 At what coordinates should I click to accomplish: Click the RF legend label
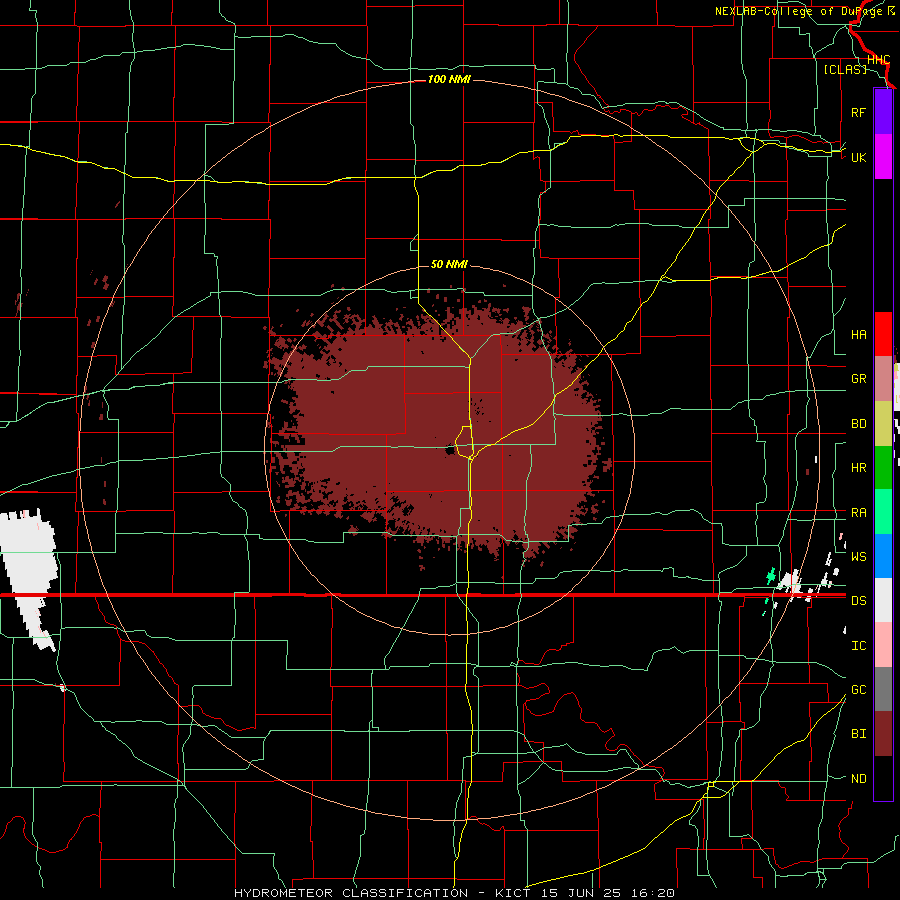858,112
